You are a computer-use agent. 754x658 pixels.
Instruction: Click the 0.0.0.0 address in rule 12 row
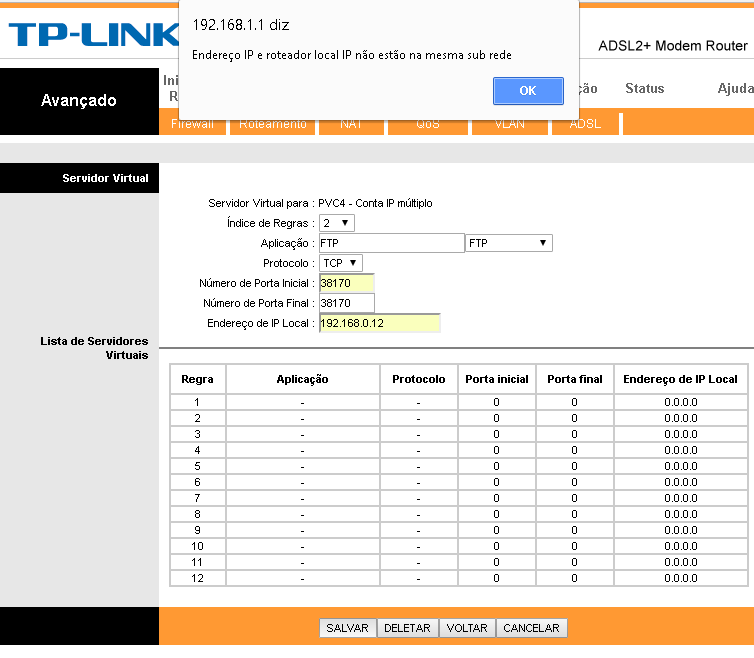tap(680, 578)
